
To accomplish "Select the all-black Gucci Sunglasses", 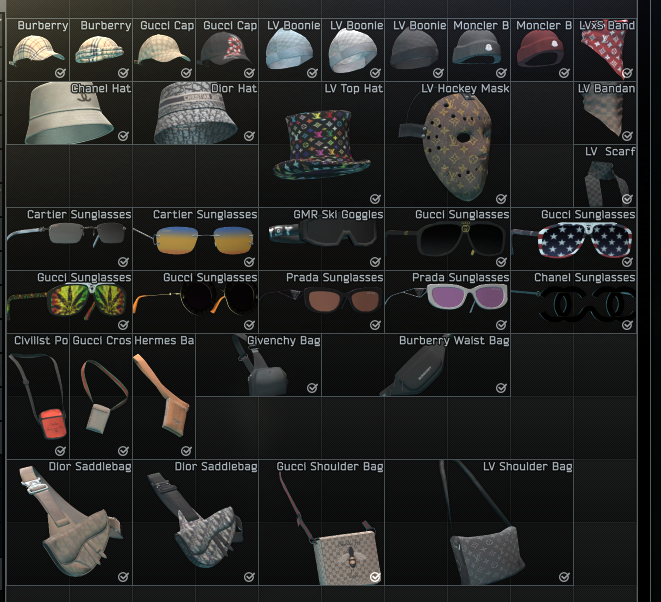I will coord(447,239).
